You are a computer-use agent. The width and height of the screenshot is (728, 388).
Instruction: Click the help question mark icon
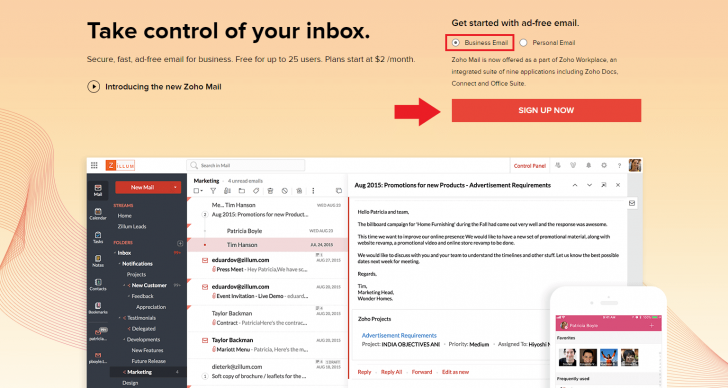tap(619, 165)
